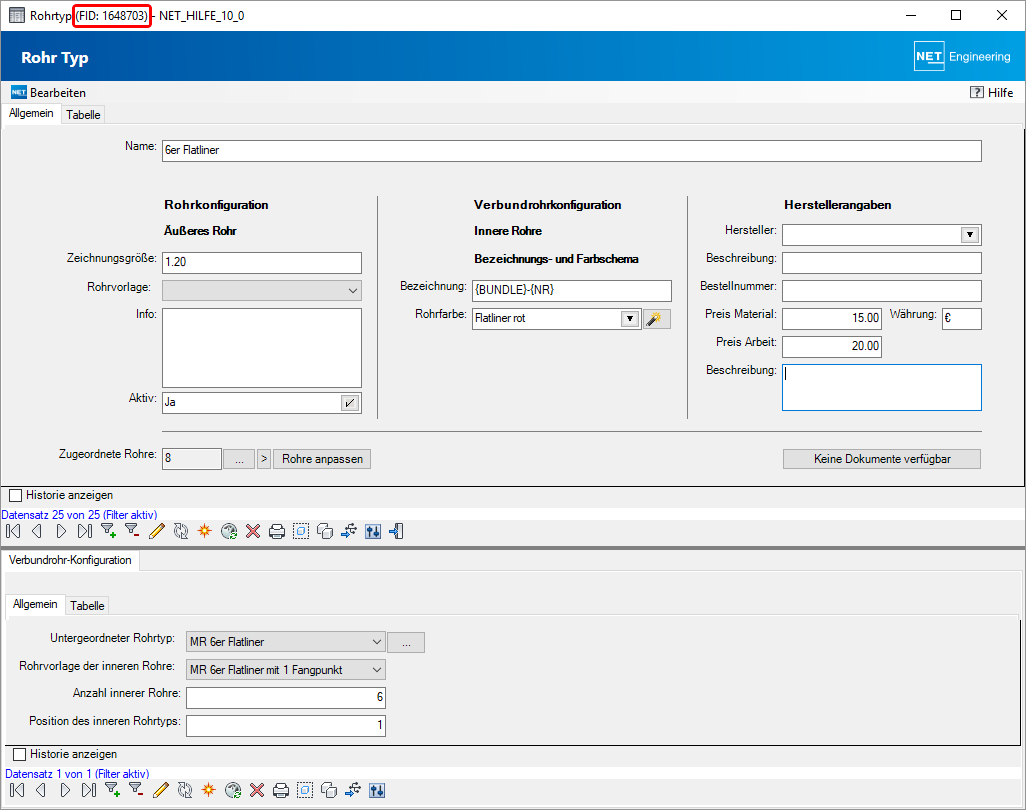Delete record with red X, Rohrtyp toolbar
This screenshot has height=810, width=1026.
(x=253, y=531)
